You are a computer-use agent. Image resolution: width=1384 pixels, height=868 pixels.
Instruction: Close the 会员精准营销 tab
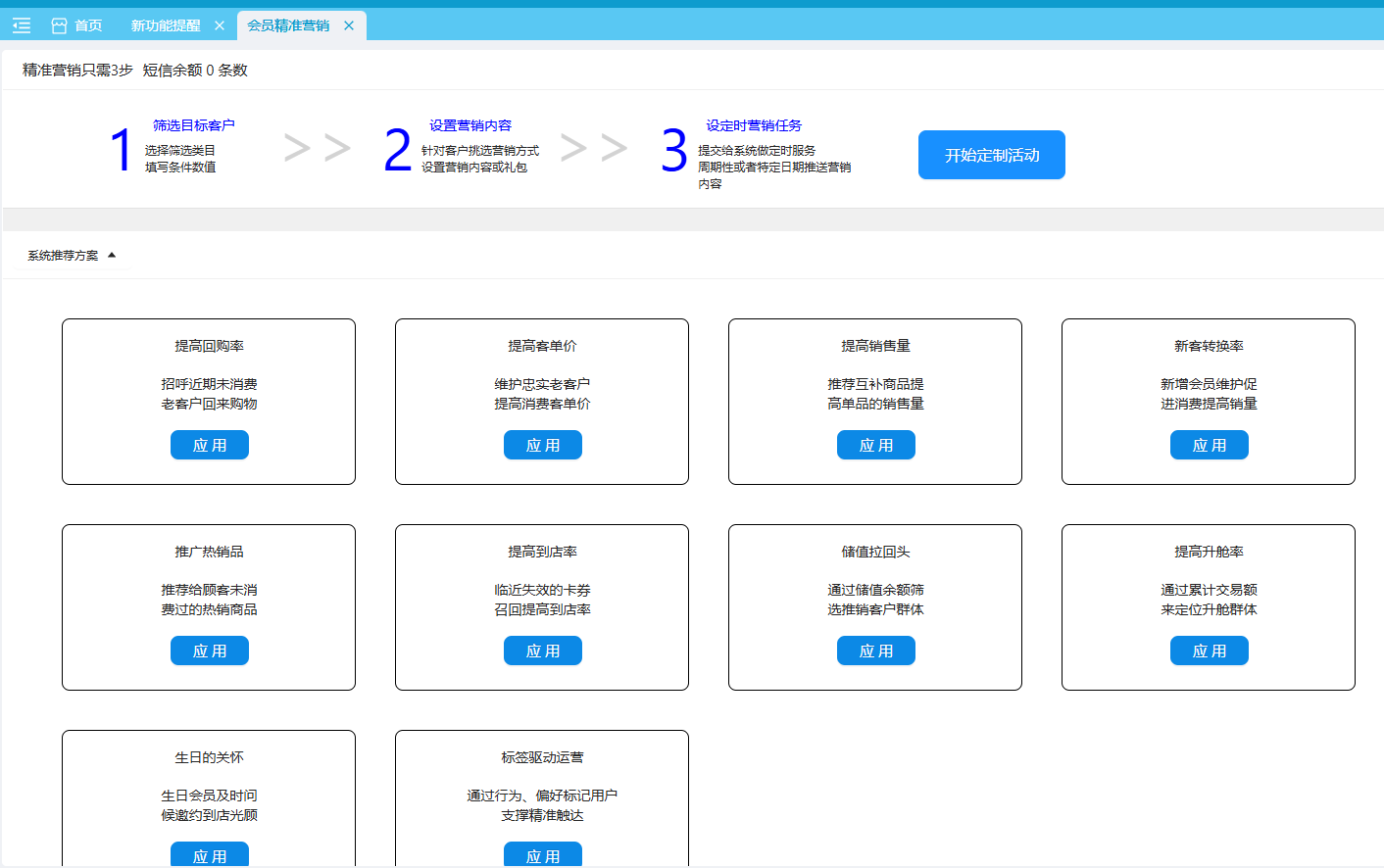point(349,25)
